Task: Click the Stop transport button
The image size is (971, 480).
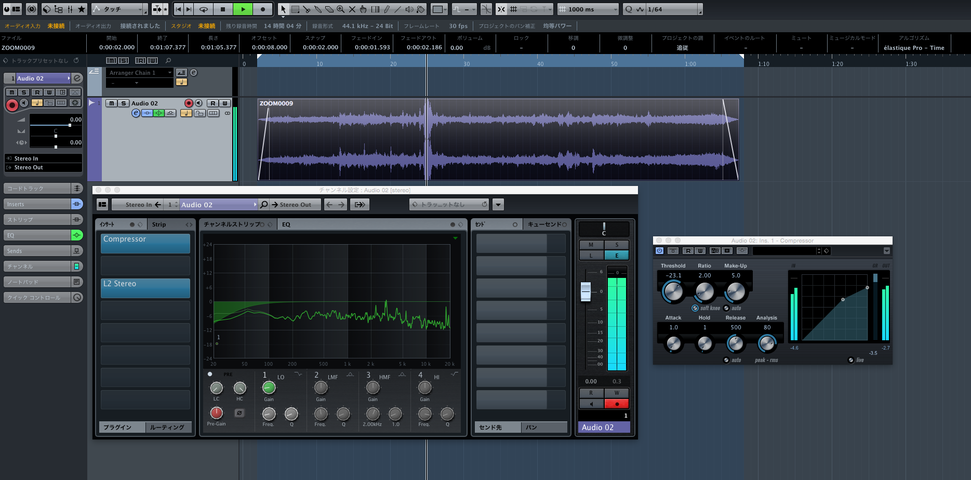Action: pyautogui.click(x=223, y=9)
